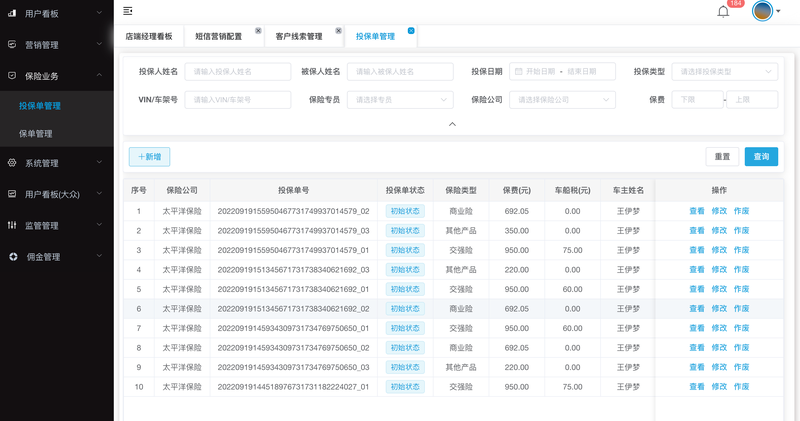Click the sidebar collapse hamburger icon
Image resolution: width=800 pixels, height=421 pixels.
tap(128, 11)
